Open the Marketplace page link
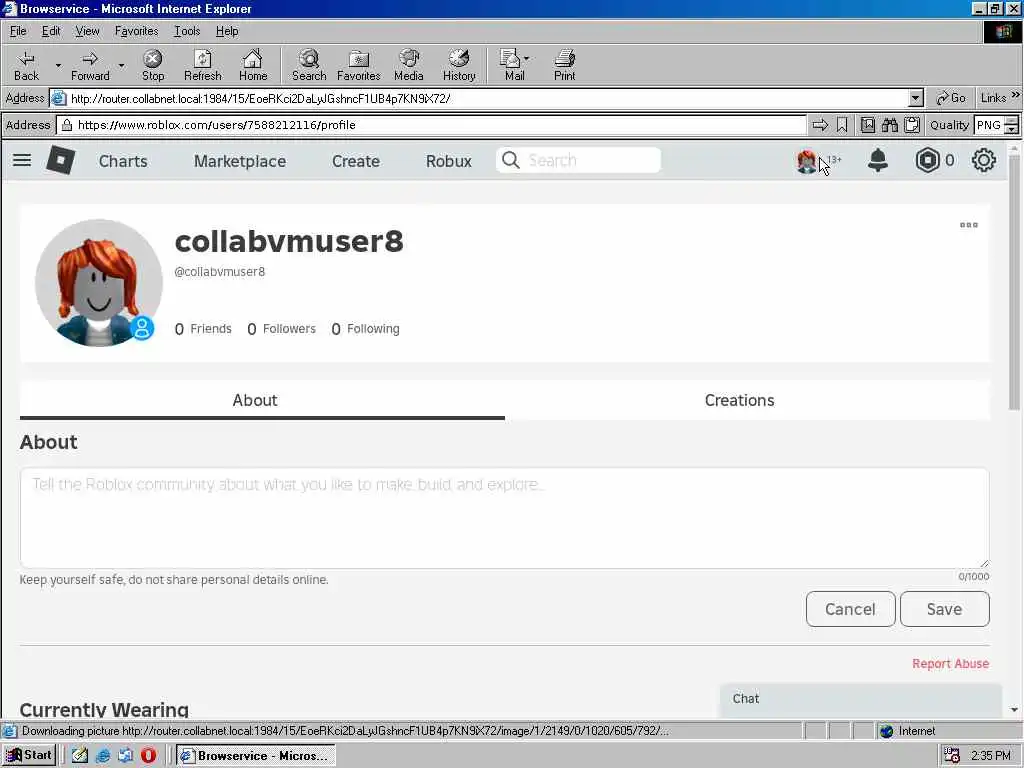Screen dimensions: 1024x768 pyautogui.click(x=240, y=161)
